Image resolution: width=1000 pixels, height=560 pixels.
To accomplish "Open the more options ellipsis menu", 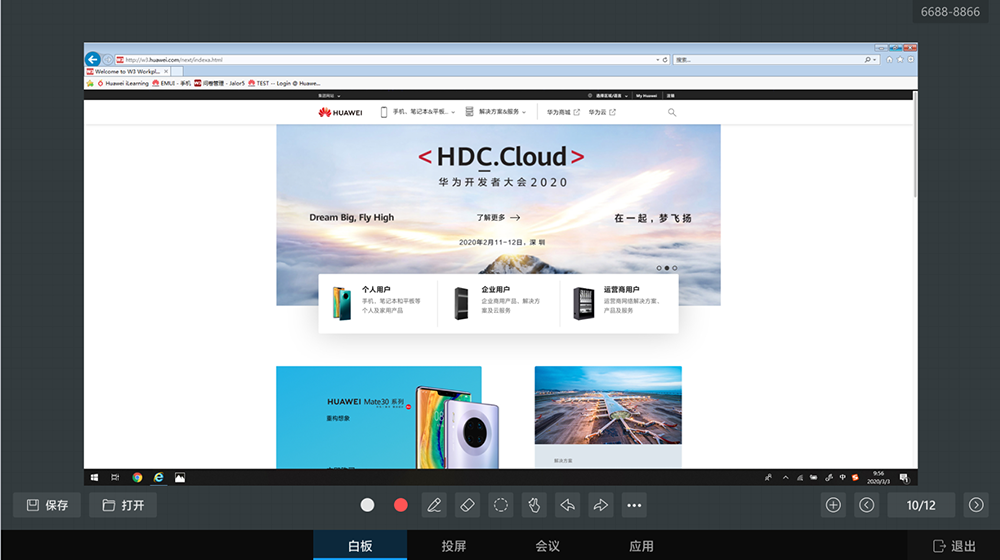I will 634,505.
